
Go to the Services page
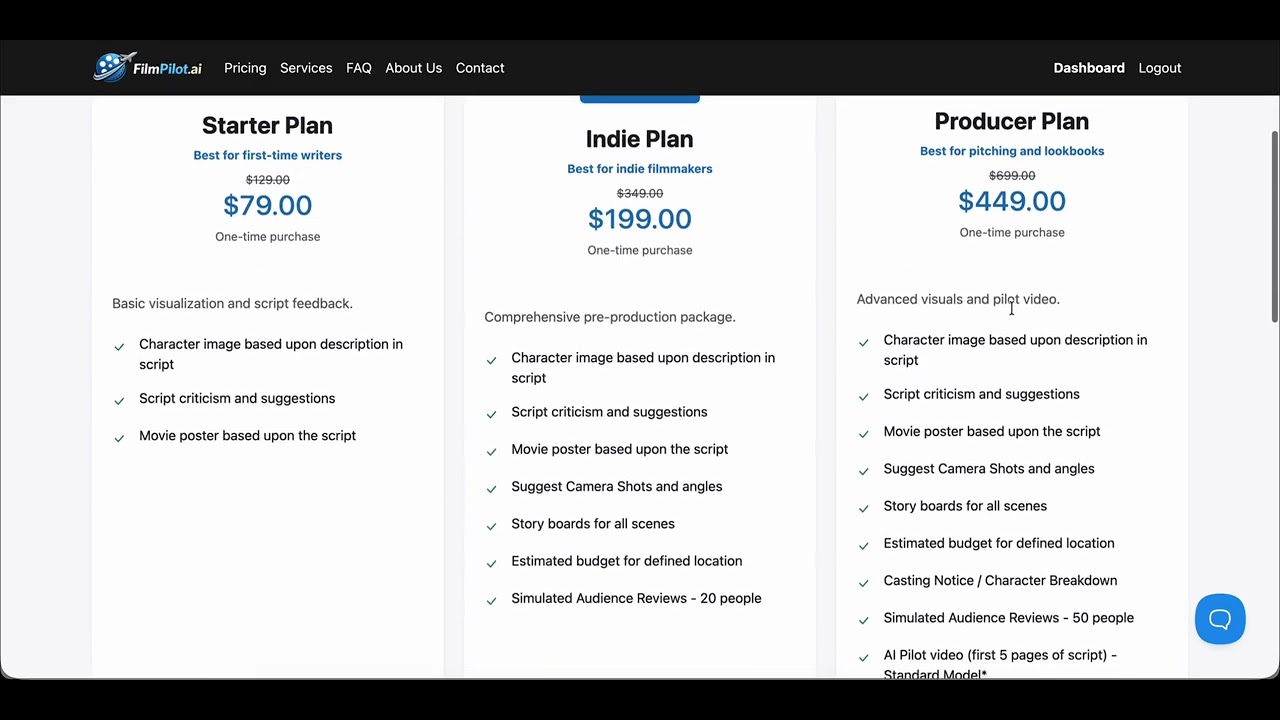pyautogui.click(x=306, y=68)
